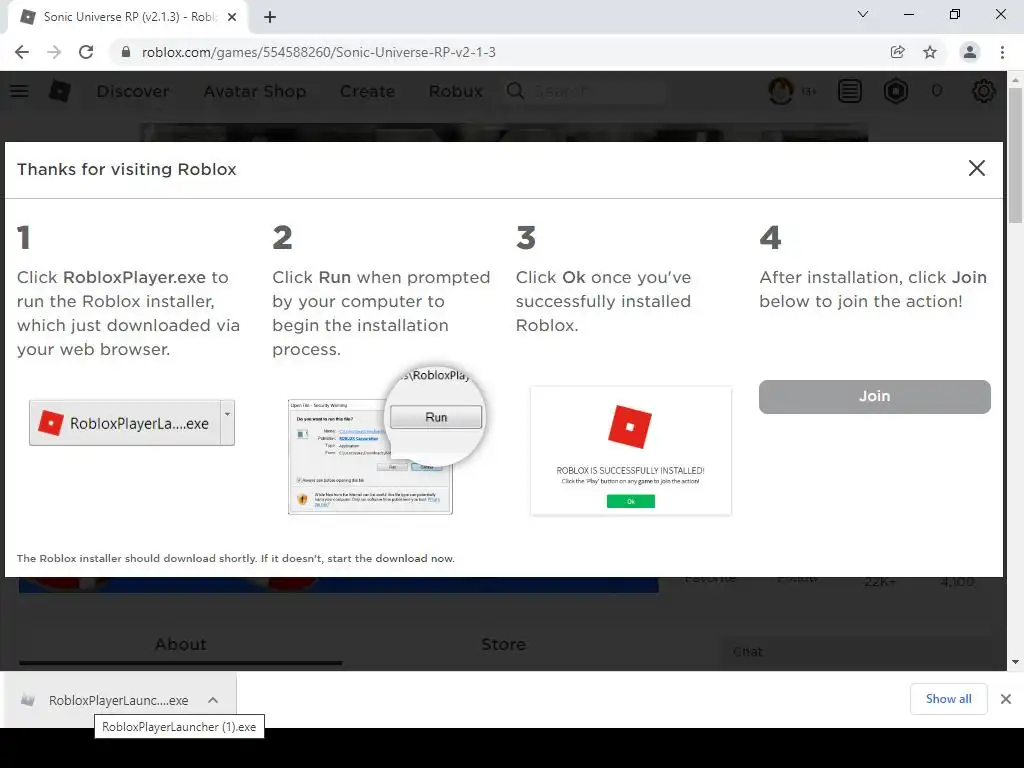This screenshot has width=1024, height=768.
Task: Open the tab search chevron
Action: coord(863,14)
